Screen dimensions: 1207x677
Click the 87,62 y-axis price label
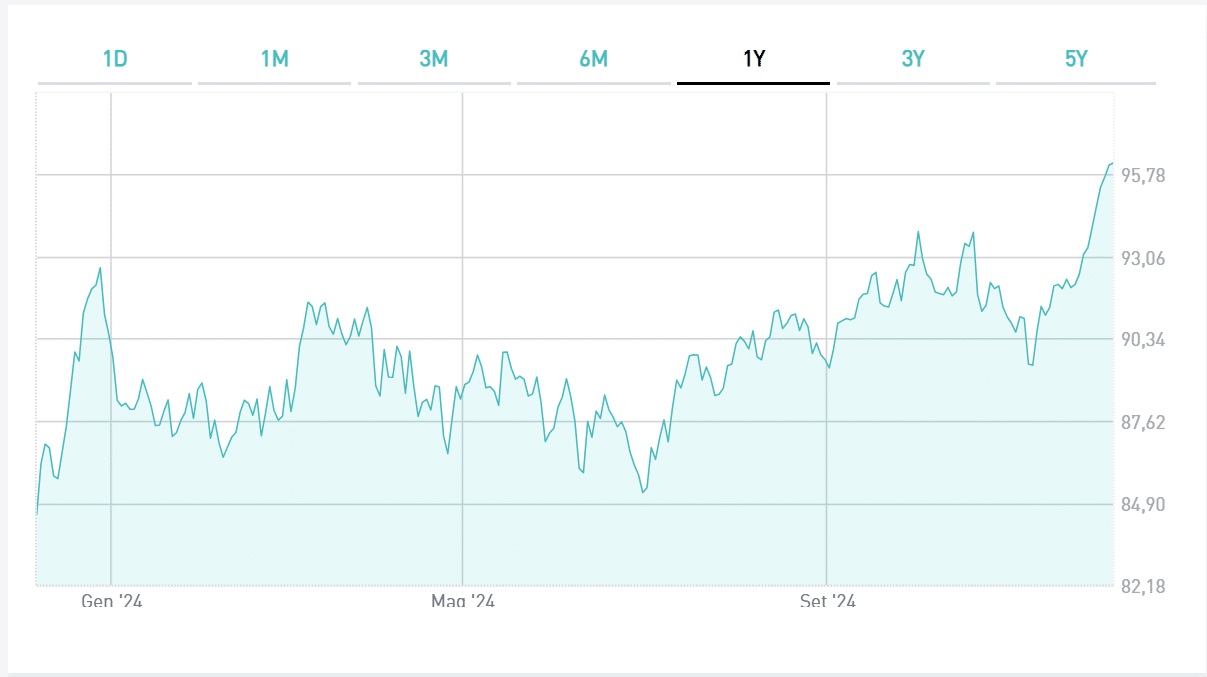coord(1144,423)
